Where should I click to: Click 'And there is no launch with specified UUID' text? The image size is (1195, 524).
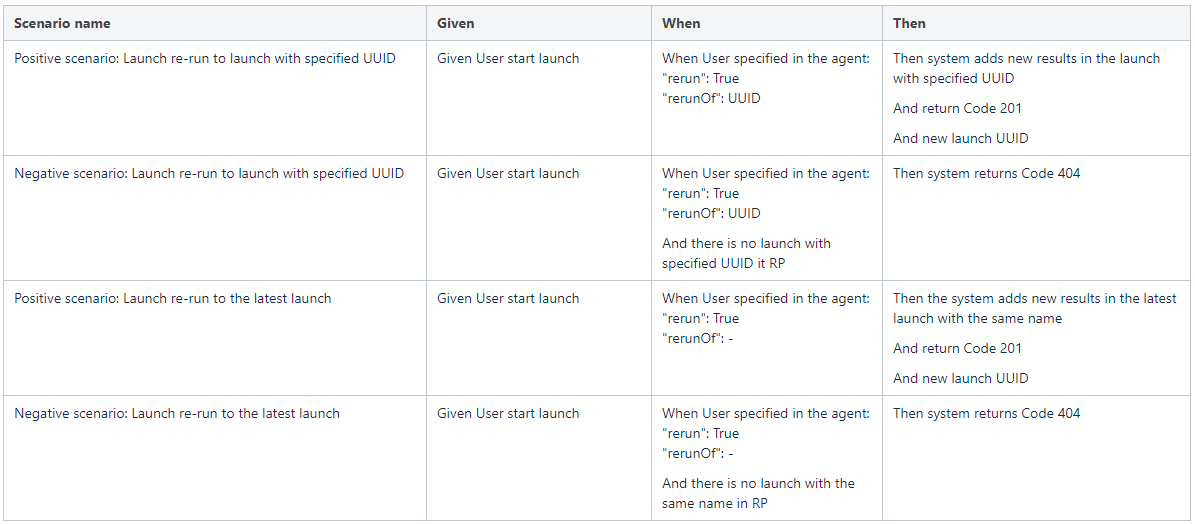pos(746,254)
